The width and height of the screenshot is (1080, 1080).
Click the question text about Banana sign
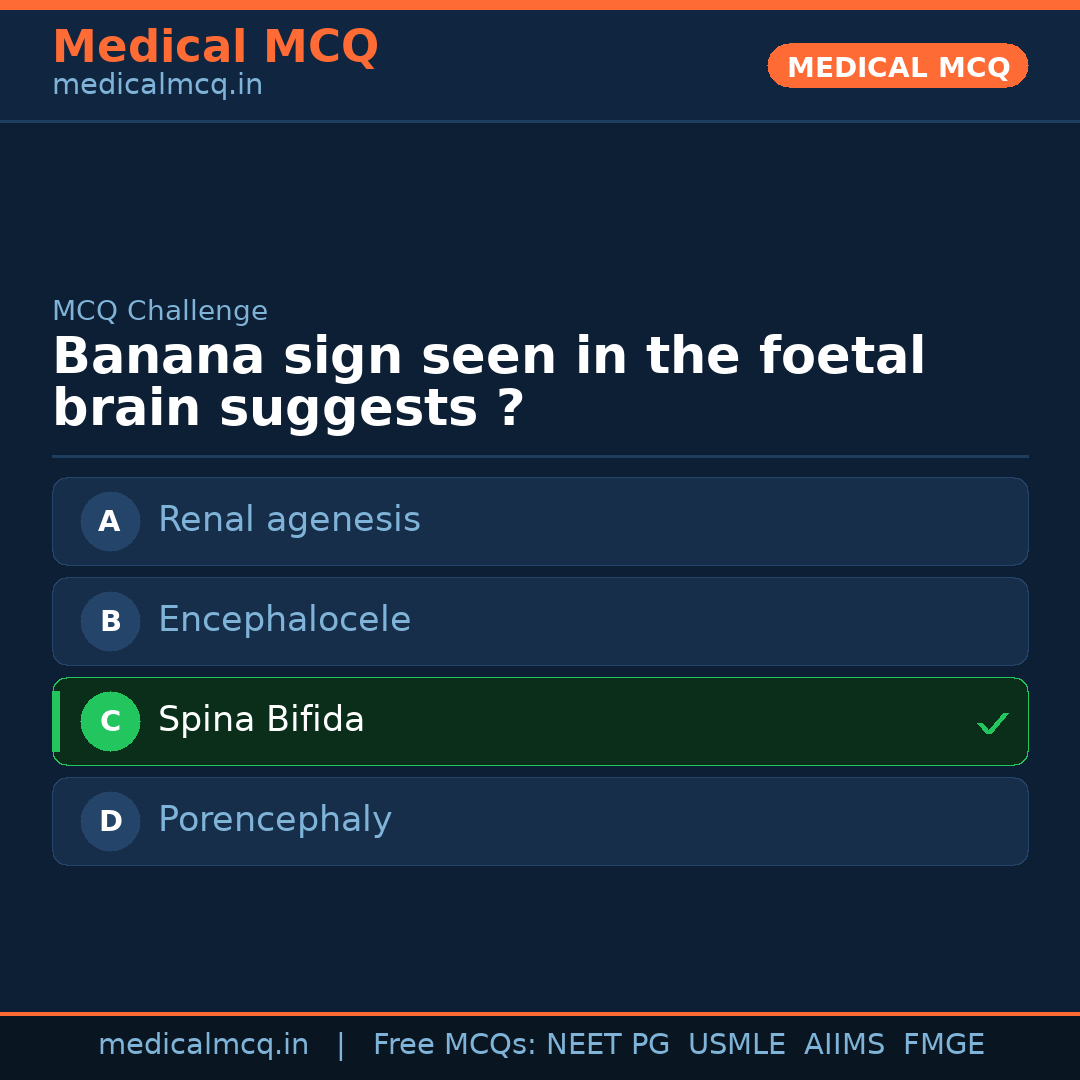[x=488, y=380]
